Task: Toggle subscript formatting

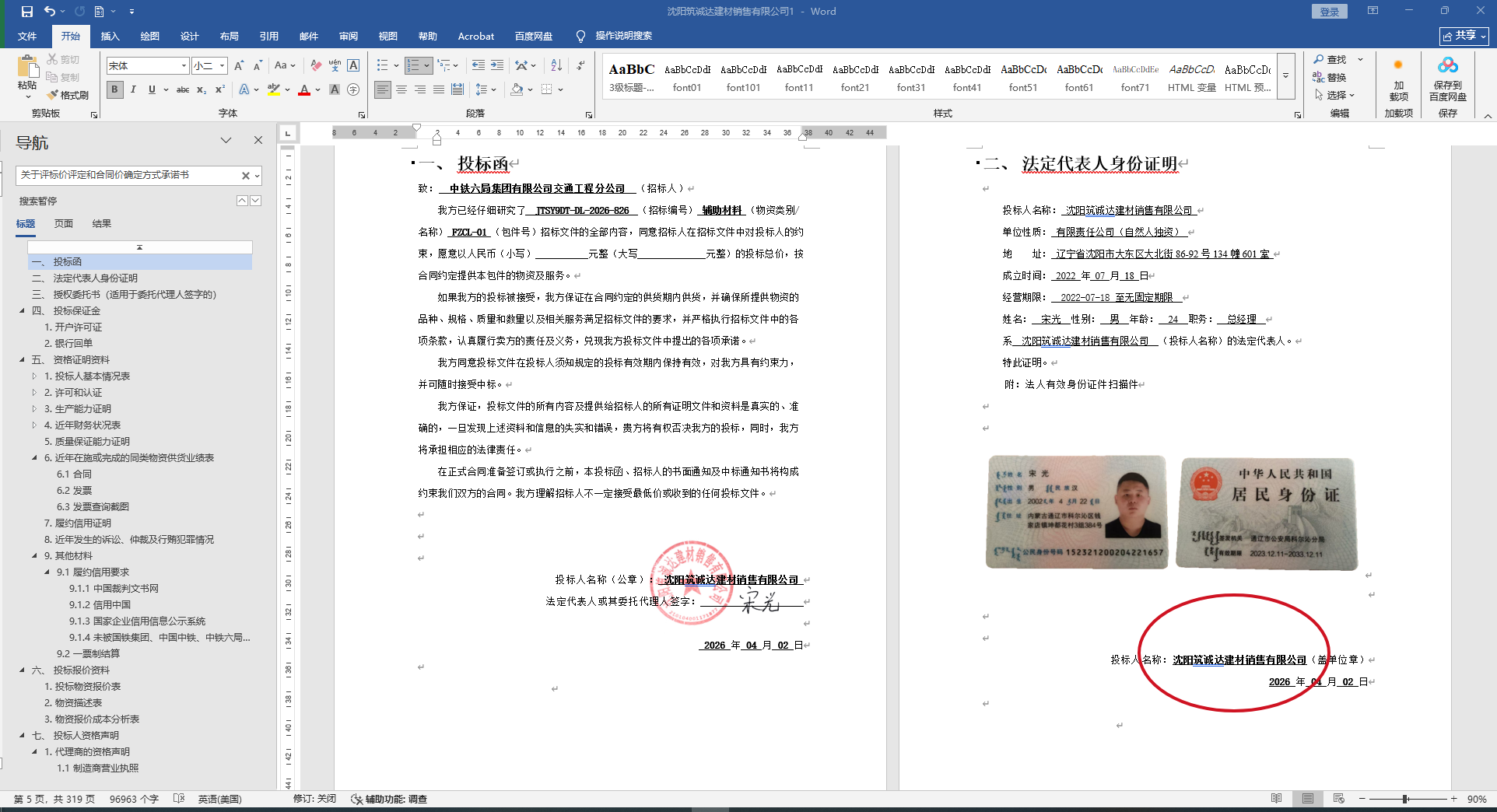Action: 202,89
